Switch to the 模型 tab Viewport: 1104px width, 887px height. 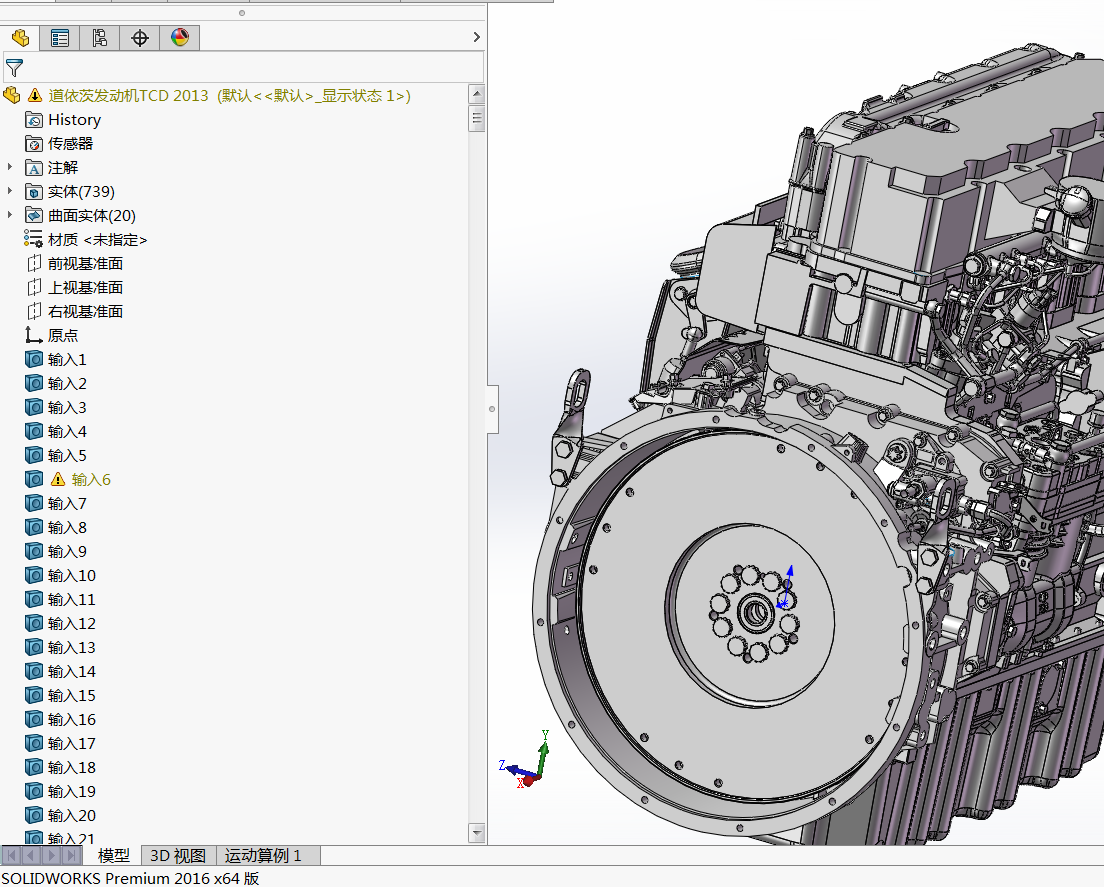click(x=113, y=855)
